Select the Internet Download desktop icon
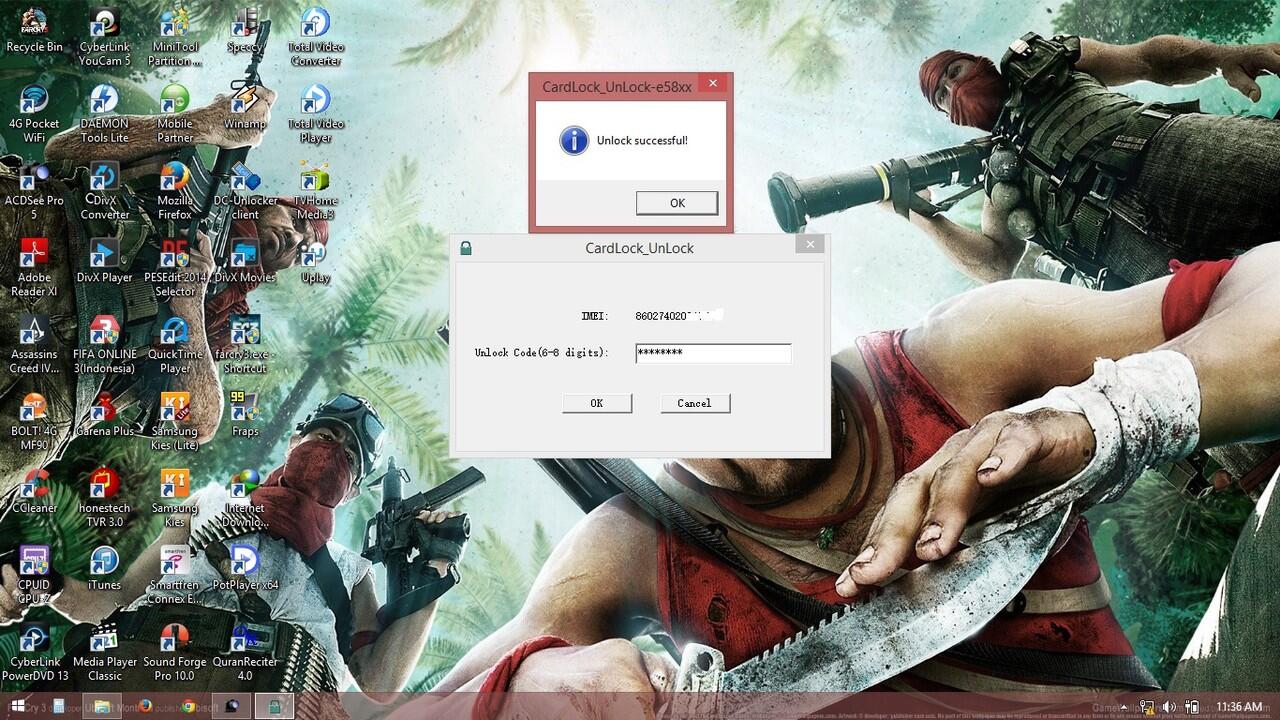This screenshot has height=720, width=1280. tap(245, 499)
